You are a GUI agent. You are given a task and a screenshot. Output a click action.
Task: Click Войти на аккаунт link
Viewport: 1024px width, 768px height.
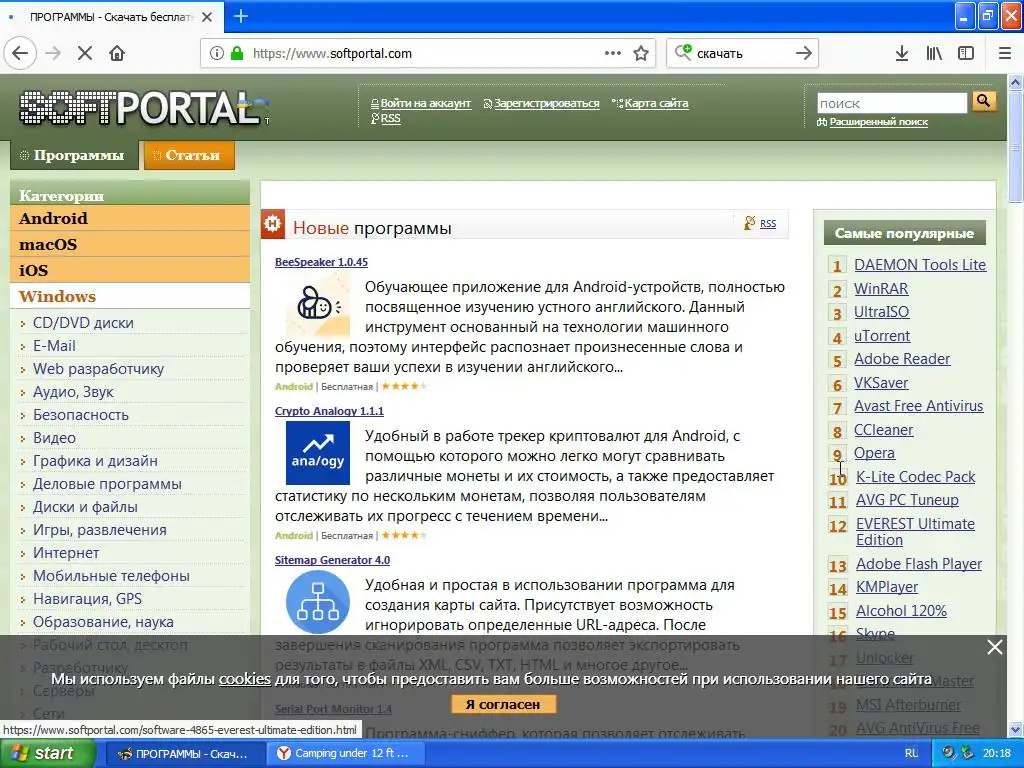(425, 103)
